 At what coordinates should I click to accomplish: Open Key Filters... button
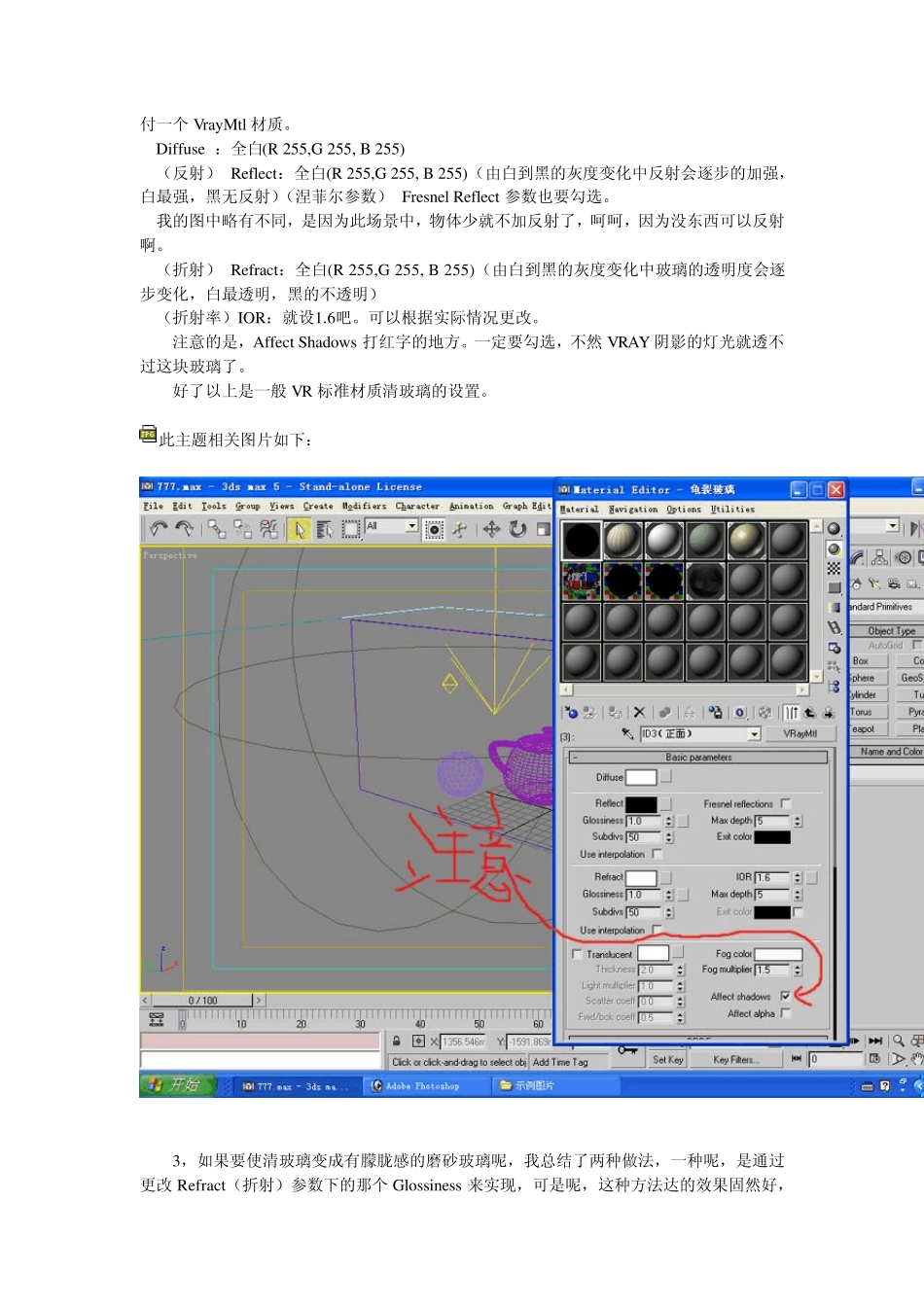click(x=735, y=1060)
